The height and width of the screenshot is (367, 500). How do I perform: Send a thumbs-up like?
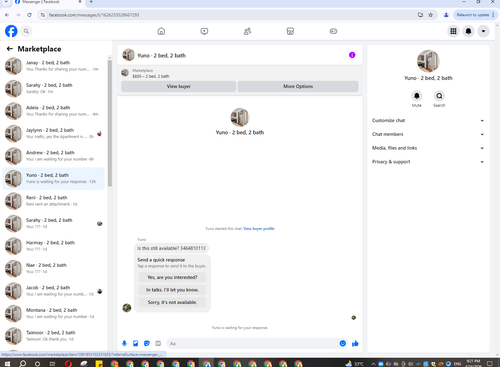[355, 343]
